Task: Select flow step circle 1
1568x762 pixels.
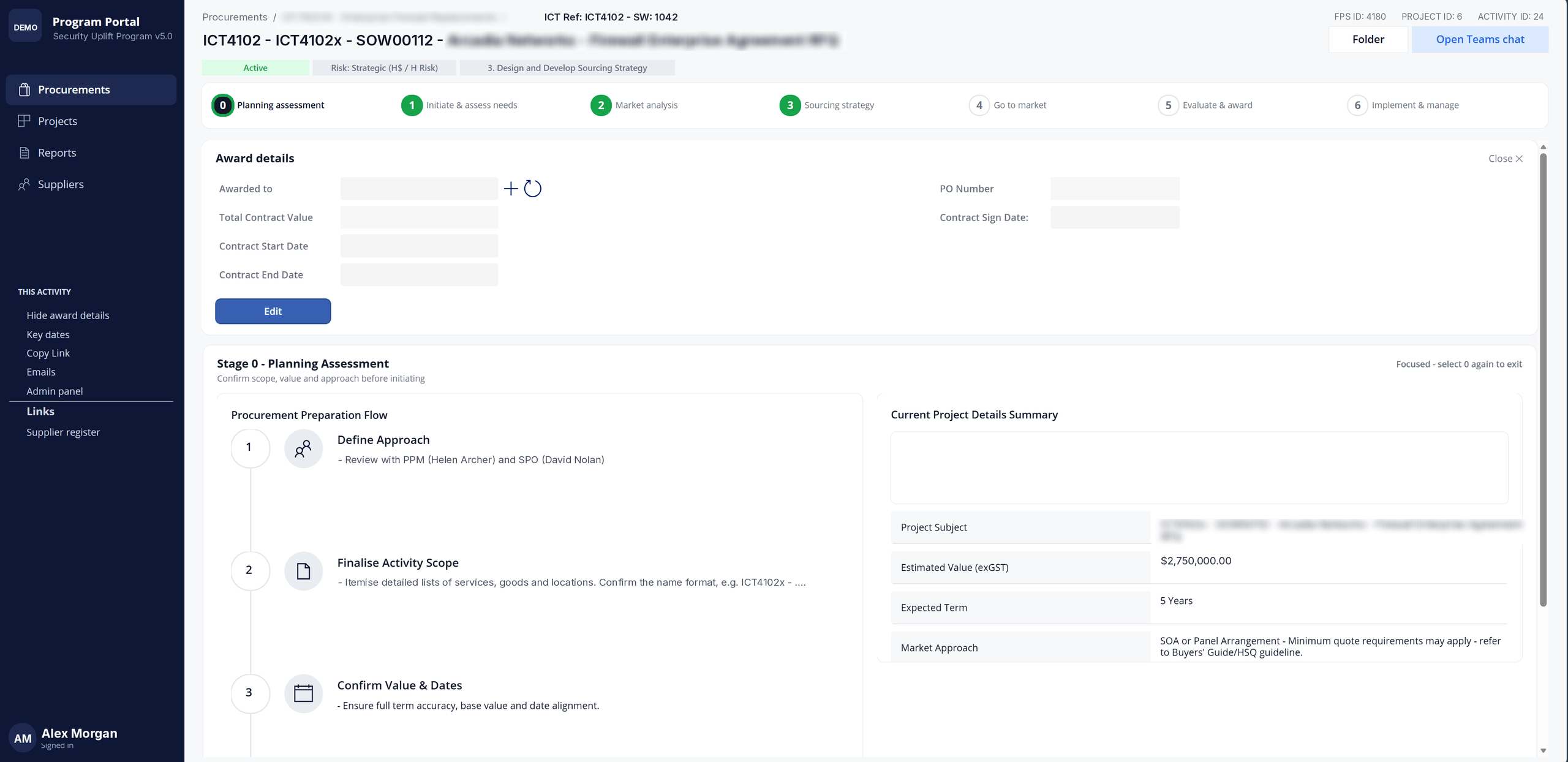Action: point(250,448)
